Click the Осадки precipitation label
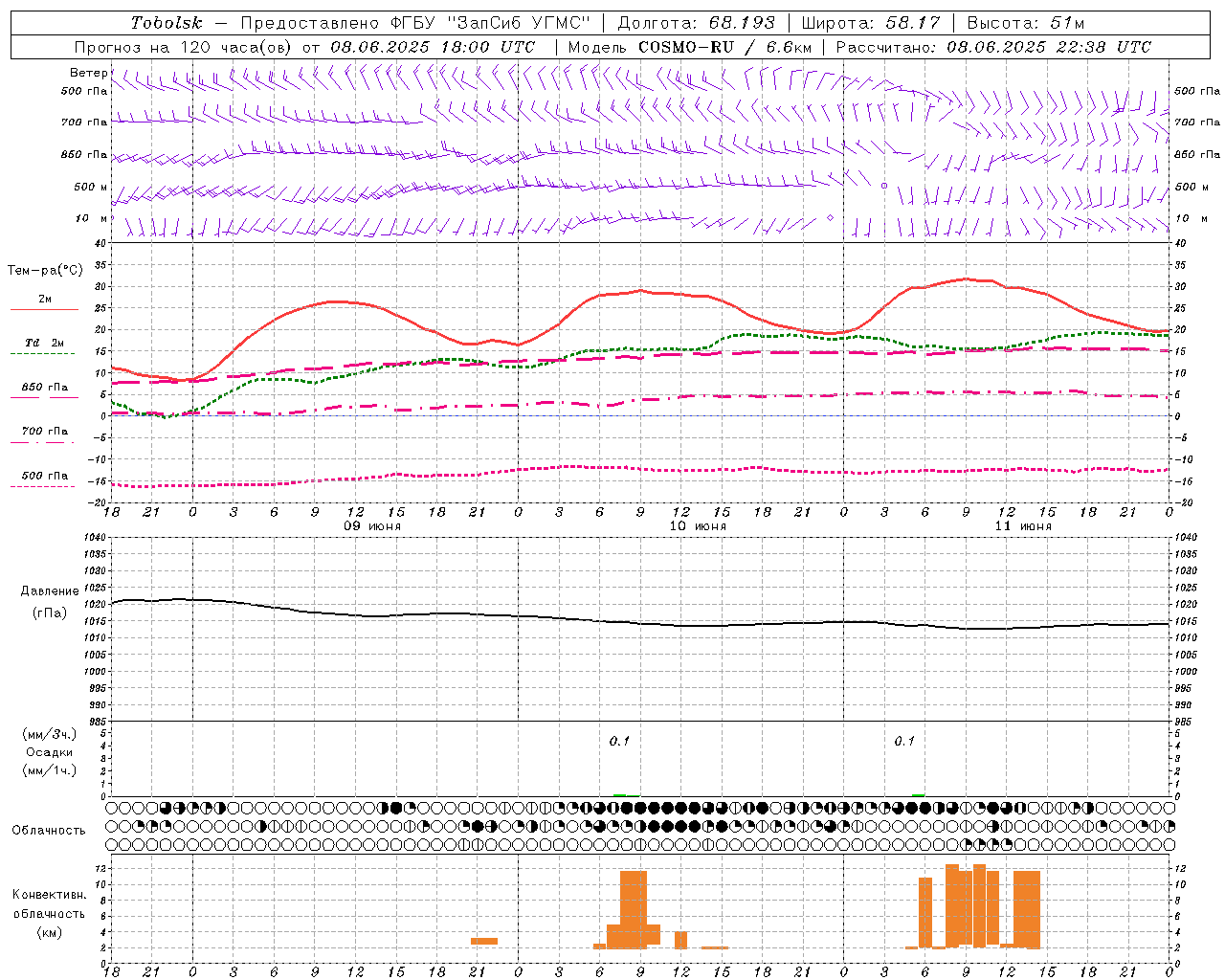Screen dimensions: 1225x980 (50, 752)
